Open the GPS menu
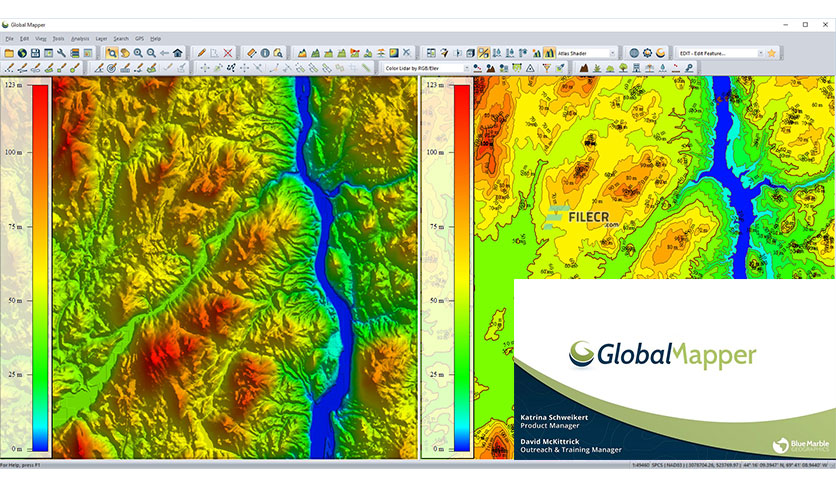836x484 pixels. click(140, 38)
